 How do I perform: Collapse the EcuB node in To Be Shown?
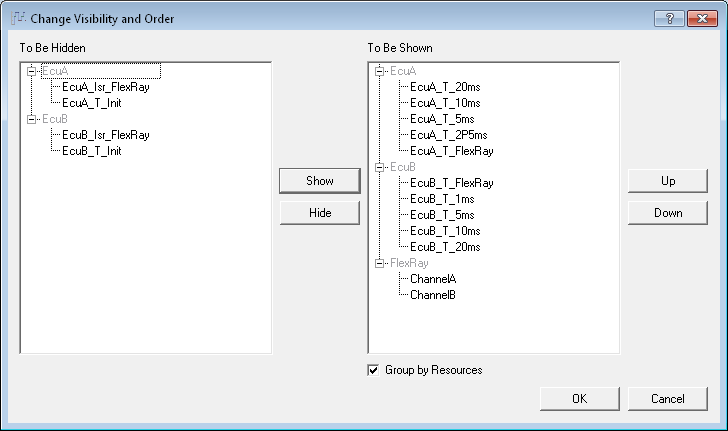[x=379, y=167]
